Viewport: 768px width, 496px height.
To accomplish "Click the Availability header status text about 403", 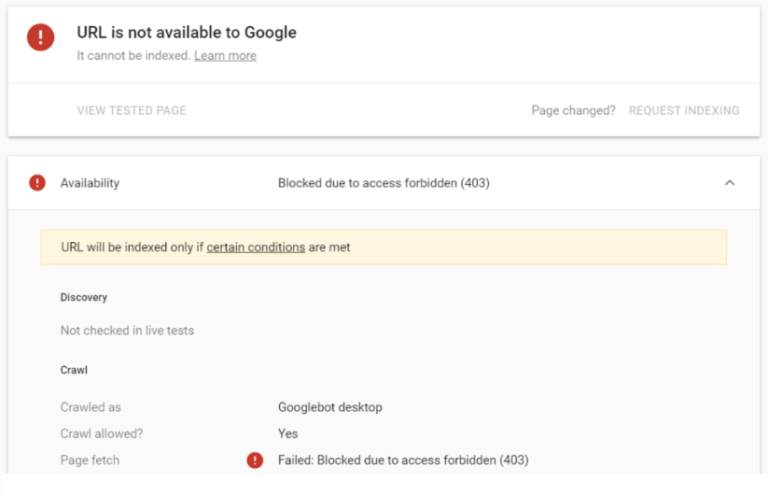I will [383, 183].
